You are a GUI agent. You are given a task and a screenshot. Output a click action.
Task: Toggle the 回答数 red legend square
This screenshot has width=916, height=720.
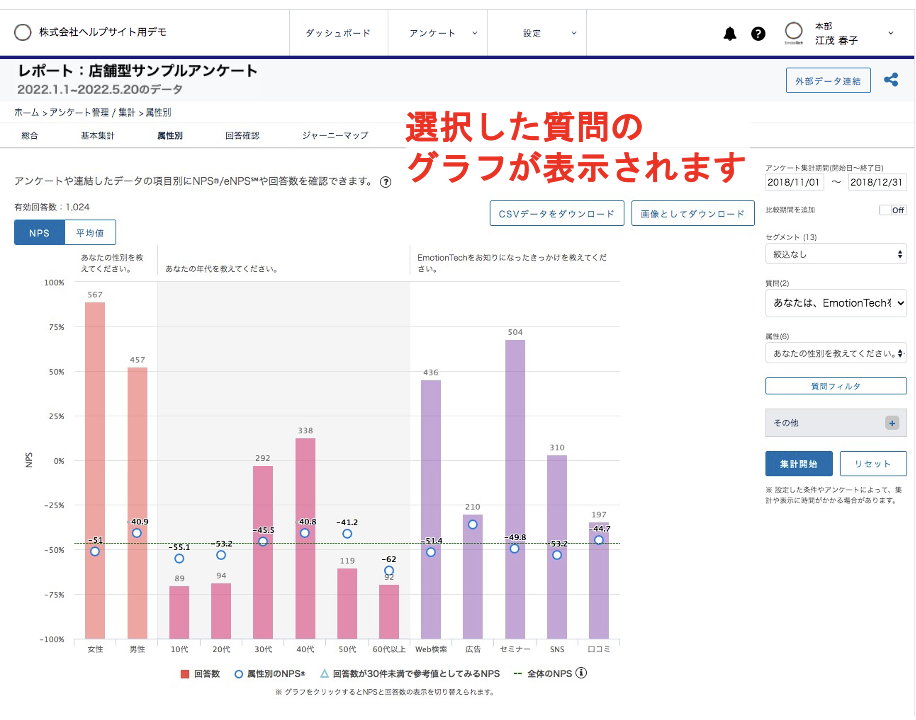point(185,674)
